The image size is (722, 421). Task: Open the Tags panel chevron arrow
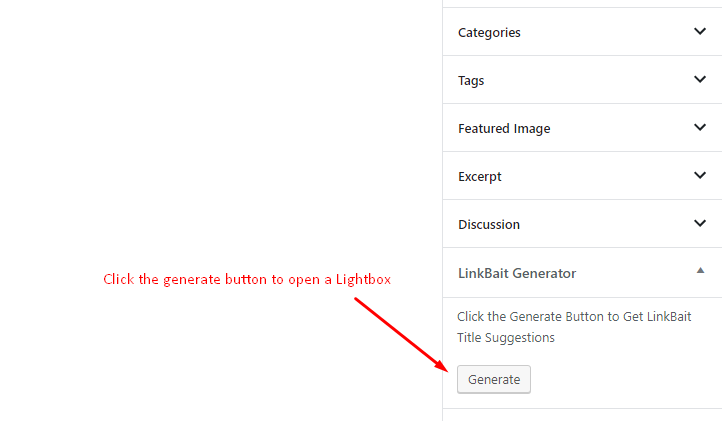(x=700, y=80)
